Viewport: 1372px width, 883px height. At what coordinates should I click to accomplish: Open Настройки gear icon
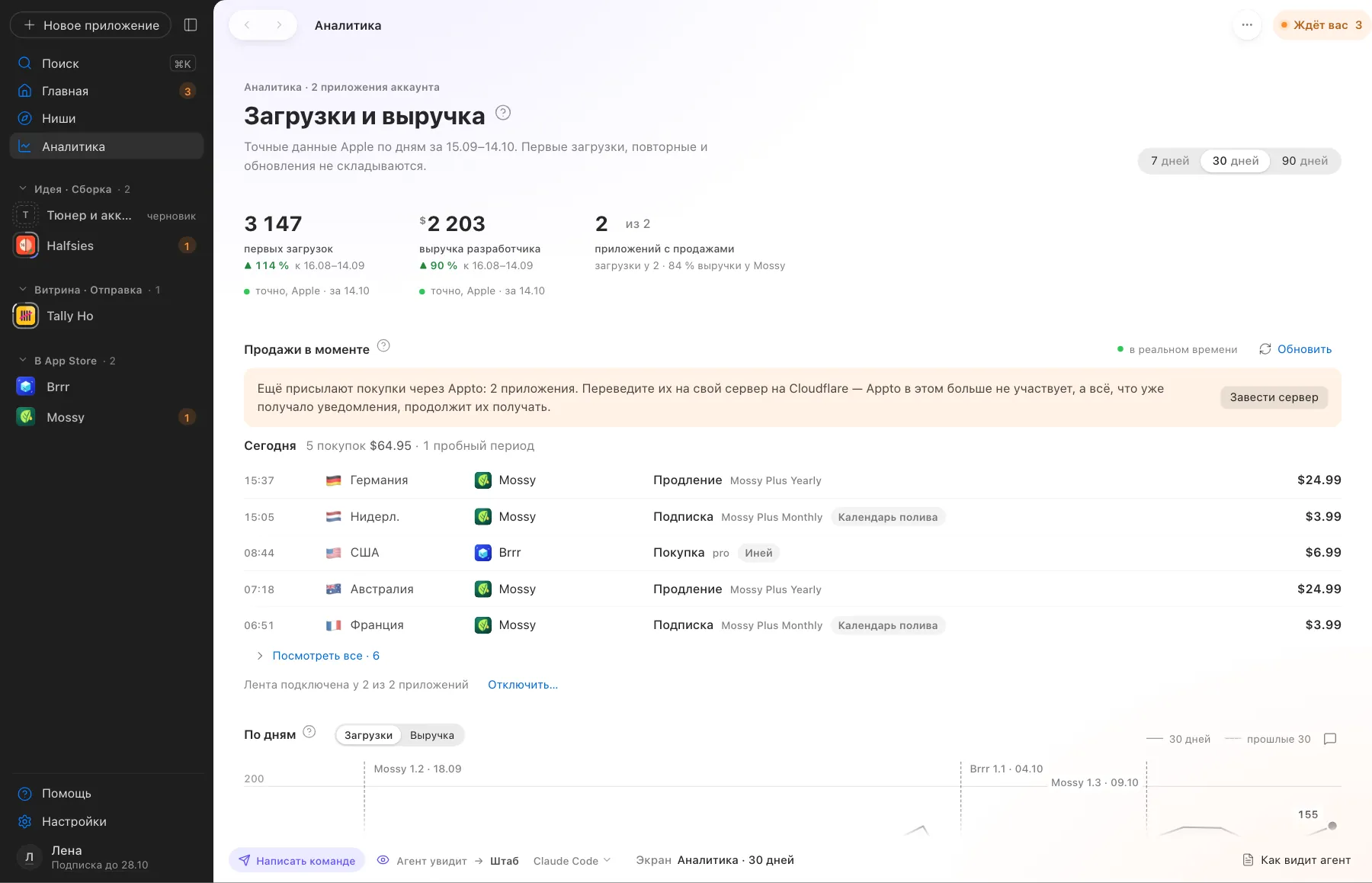[25, 821]
